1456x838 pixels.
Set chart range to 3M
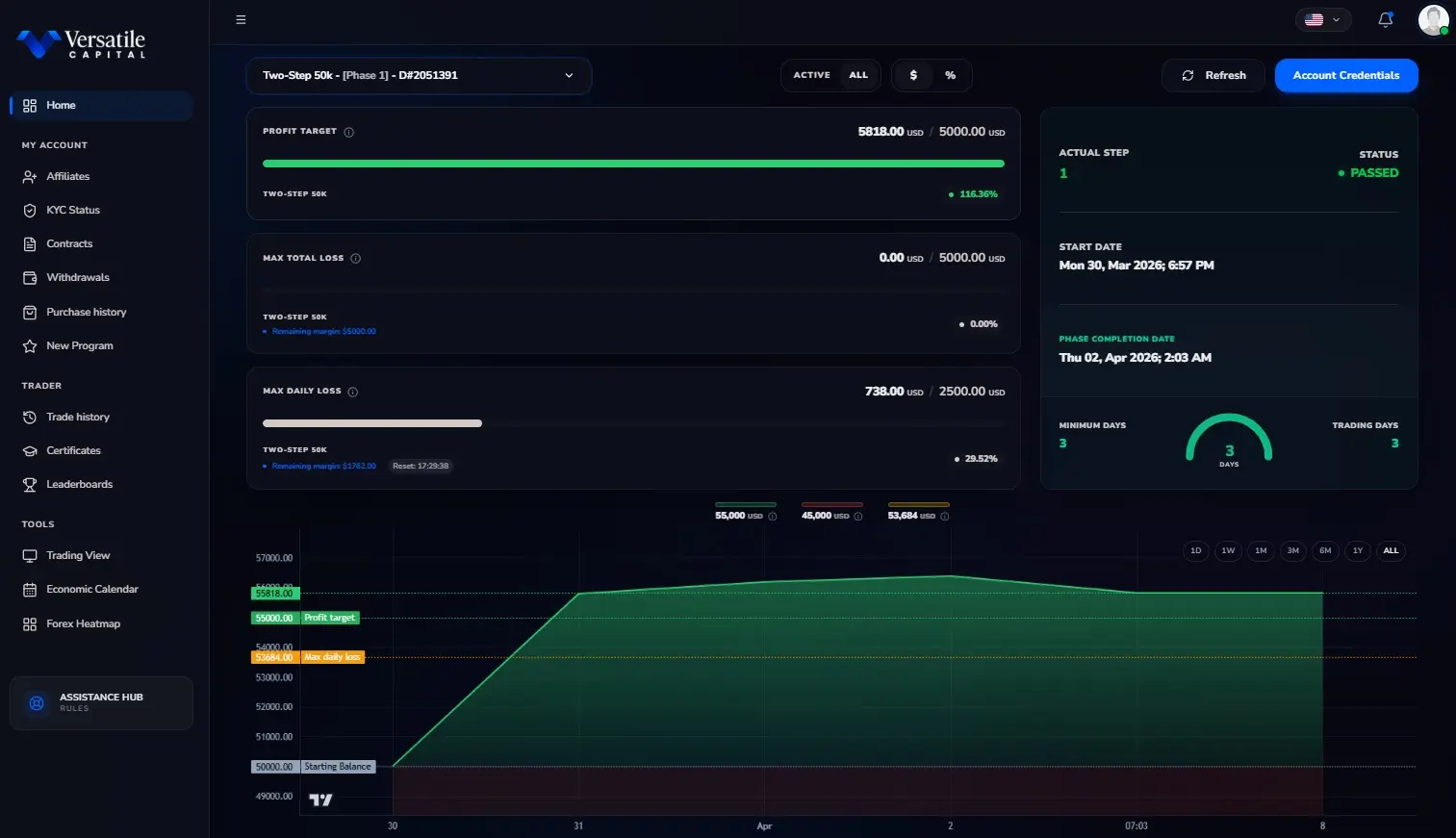pyautogui.click(x=1293, y=551)
